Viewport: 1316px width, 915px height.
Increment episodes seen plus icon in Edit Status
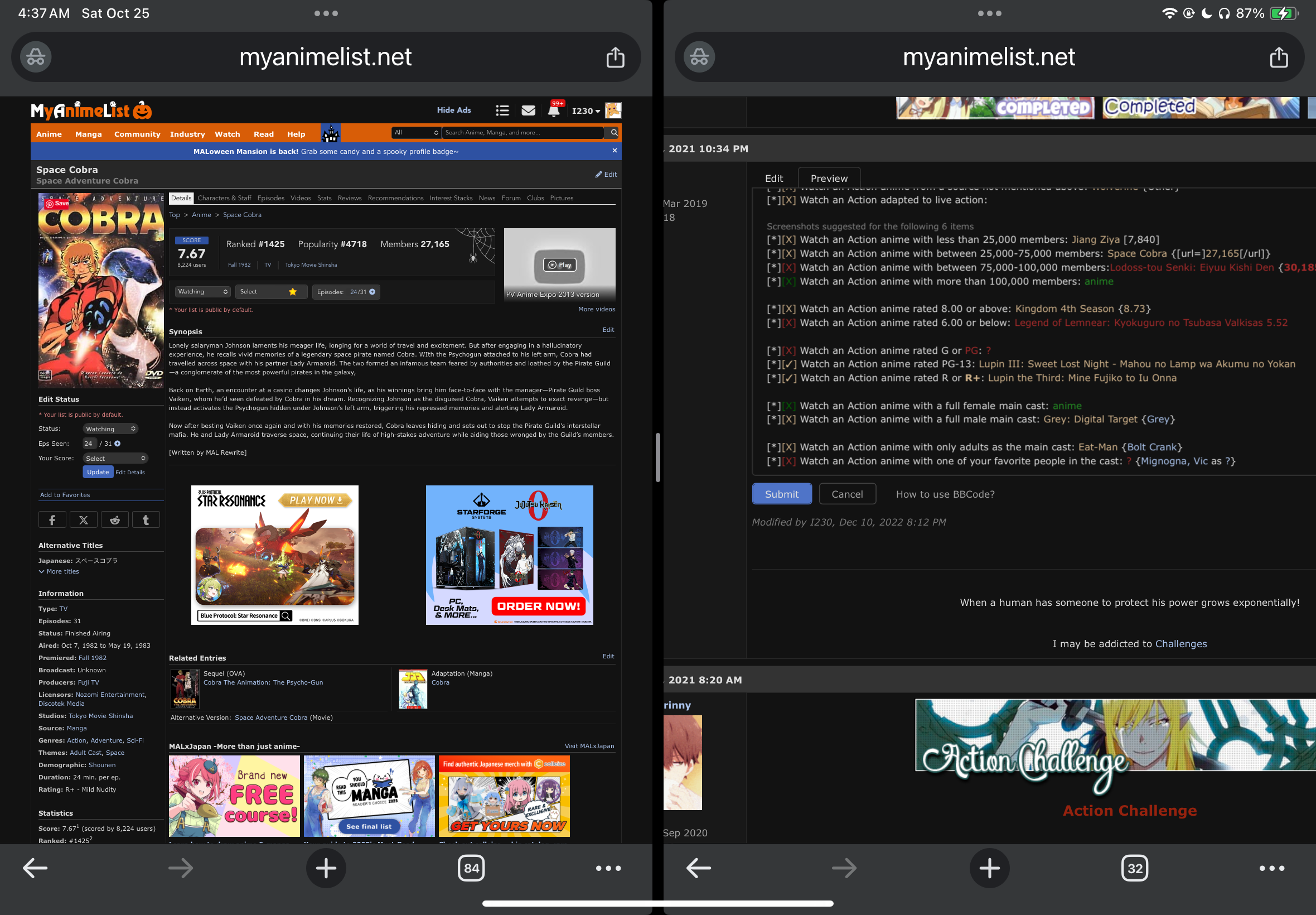[x=118, y=444]
